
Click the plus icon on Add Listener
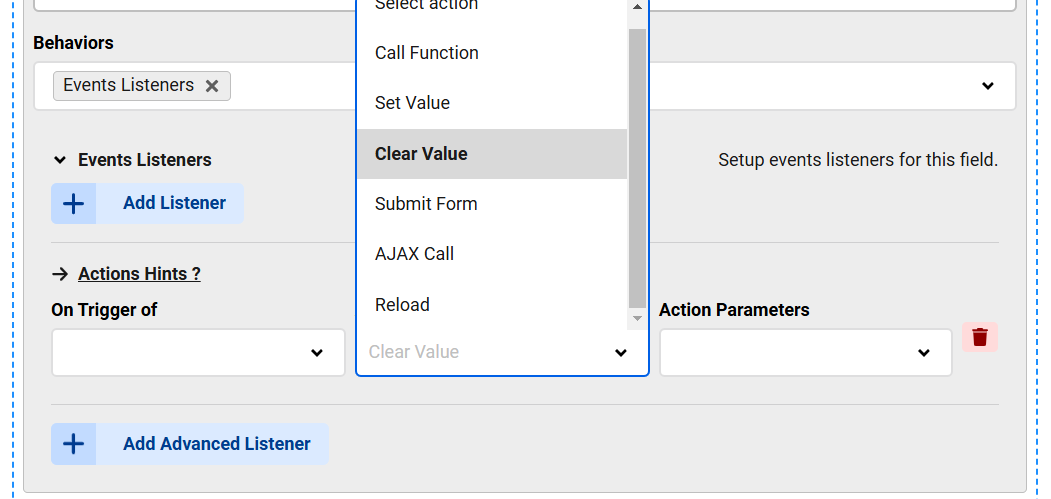point(73,203)
